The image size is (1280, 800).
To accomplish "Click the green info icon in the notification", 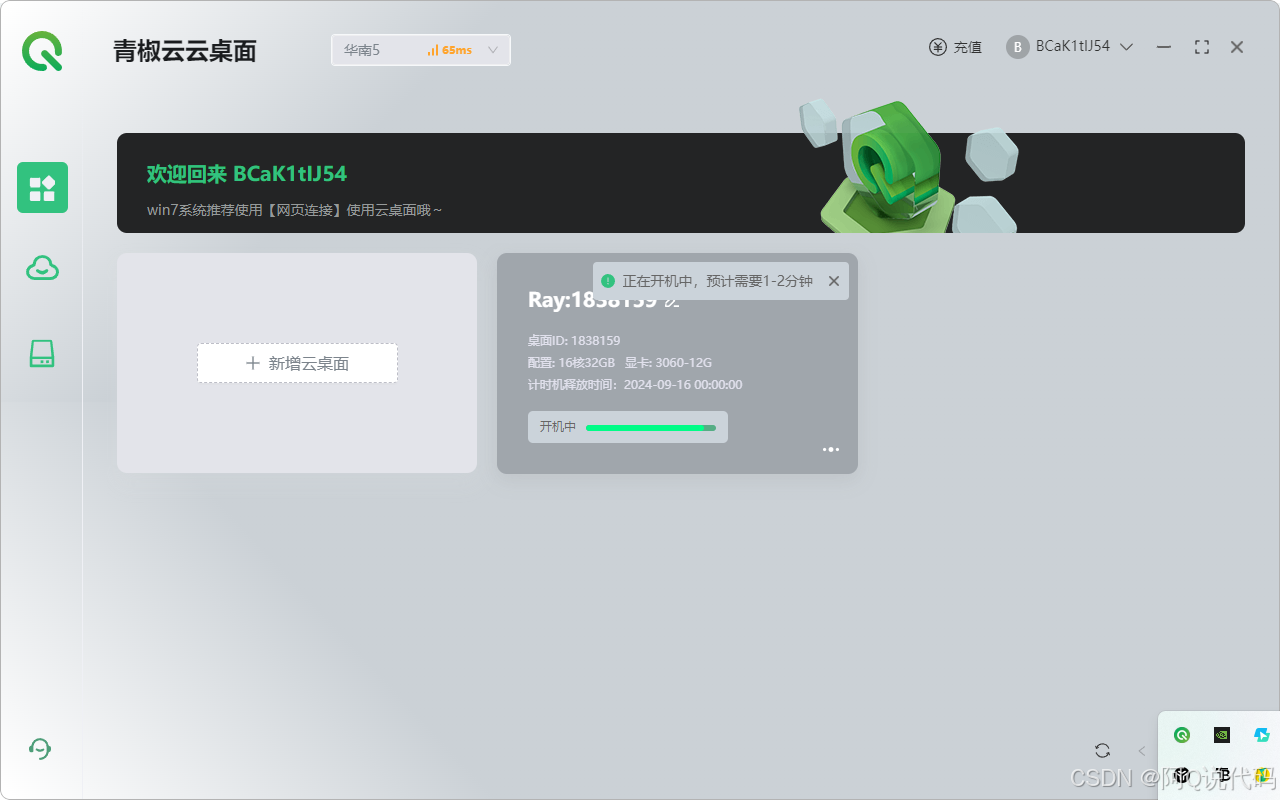I will coord(608,281).
